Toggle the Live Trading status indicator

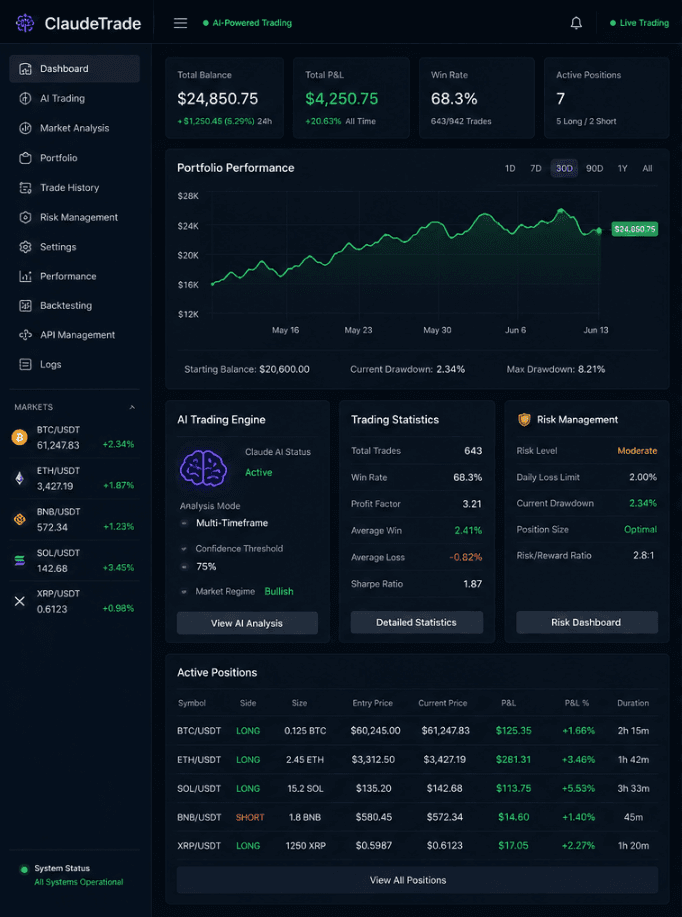coord(639,23)
